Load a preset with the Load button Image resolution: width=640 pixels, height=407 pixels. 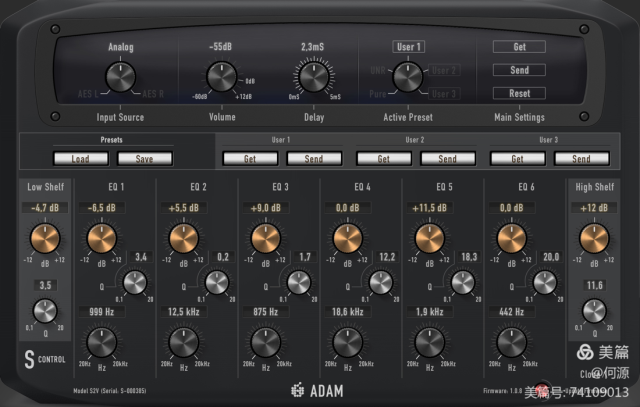click(81, 158)
